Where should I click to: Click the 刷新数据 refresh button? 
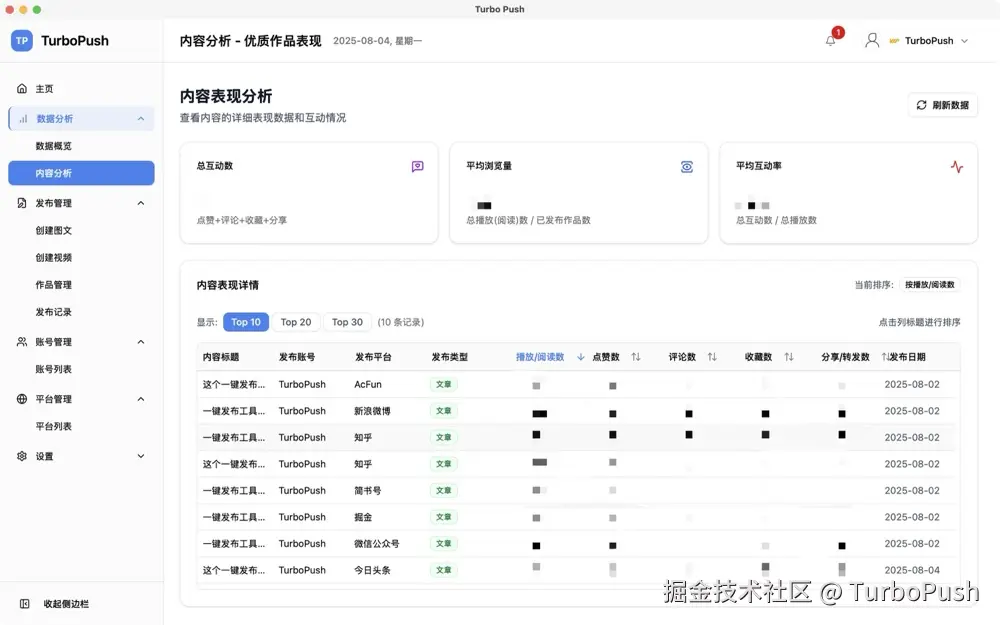coord(942,104)
